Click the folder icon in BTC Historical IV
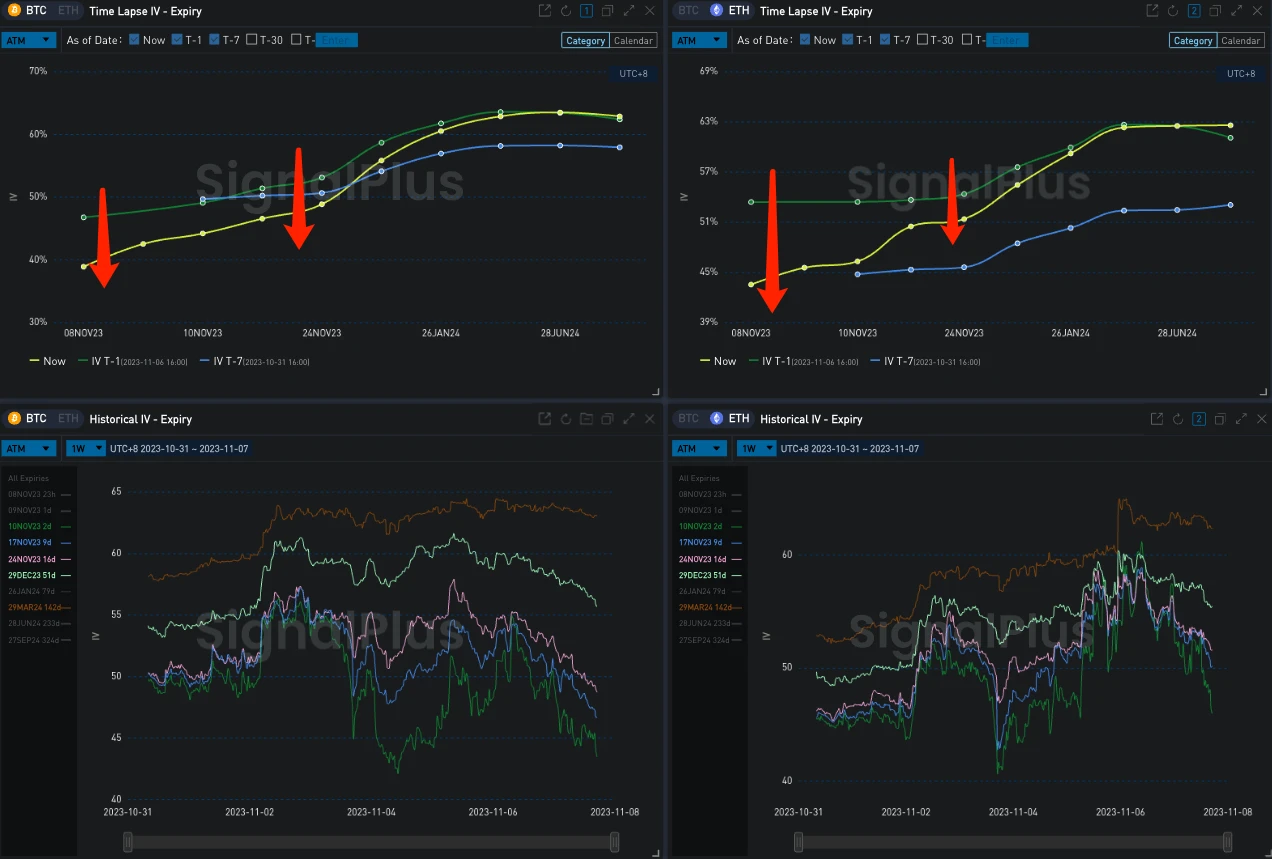Screen dimensions: 1272x859 coord(586,419)
